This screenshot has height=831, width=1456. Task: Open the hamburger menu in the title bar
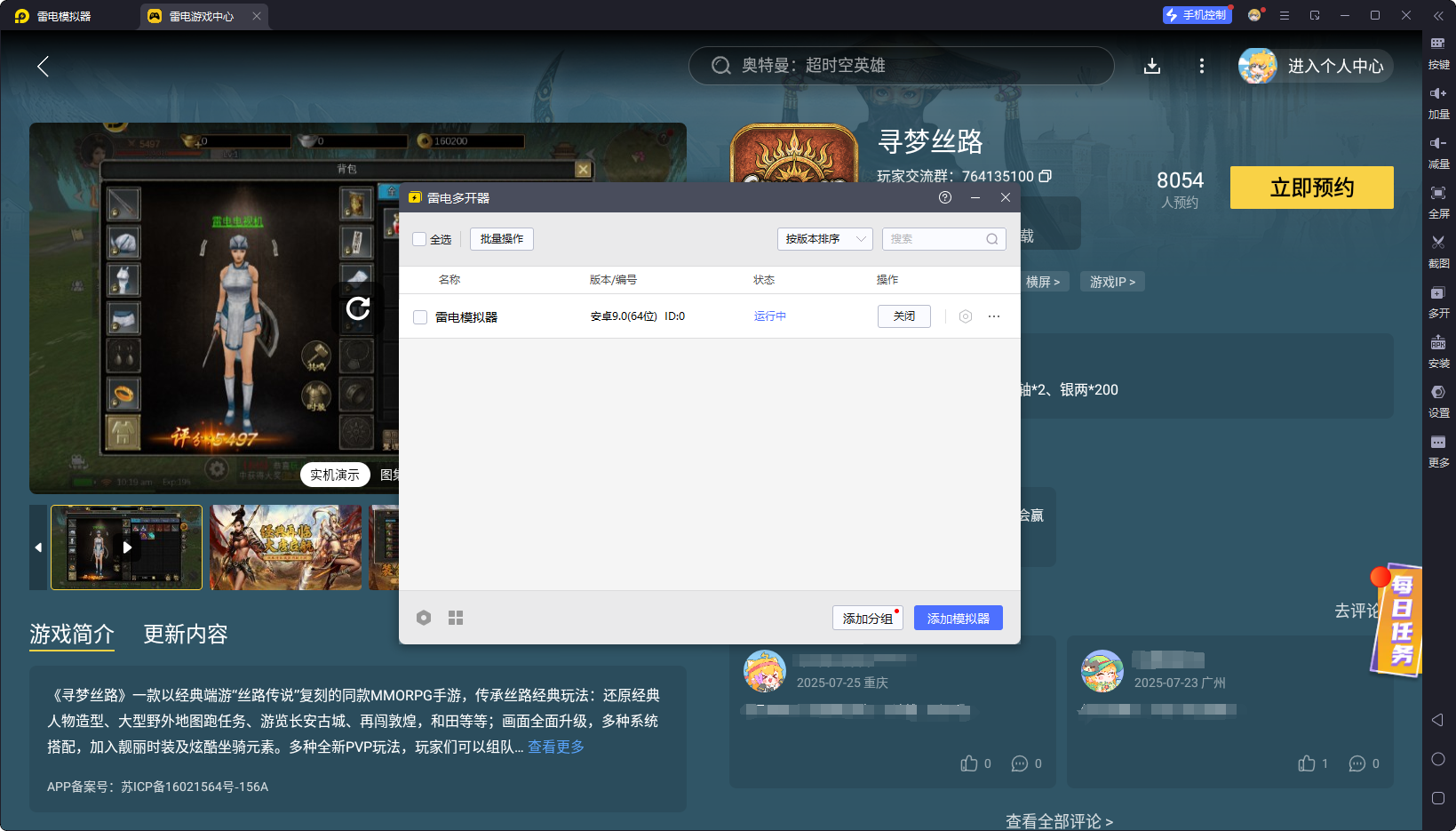[x=1285, y=15]
